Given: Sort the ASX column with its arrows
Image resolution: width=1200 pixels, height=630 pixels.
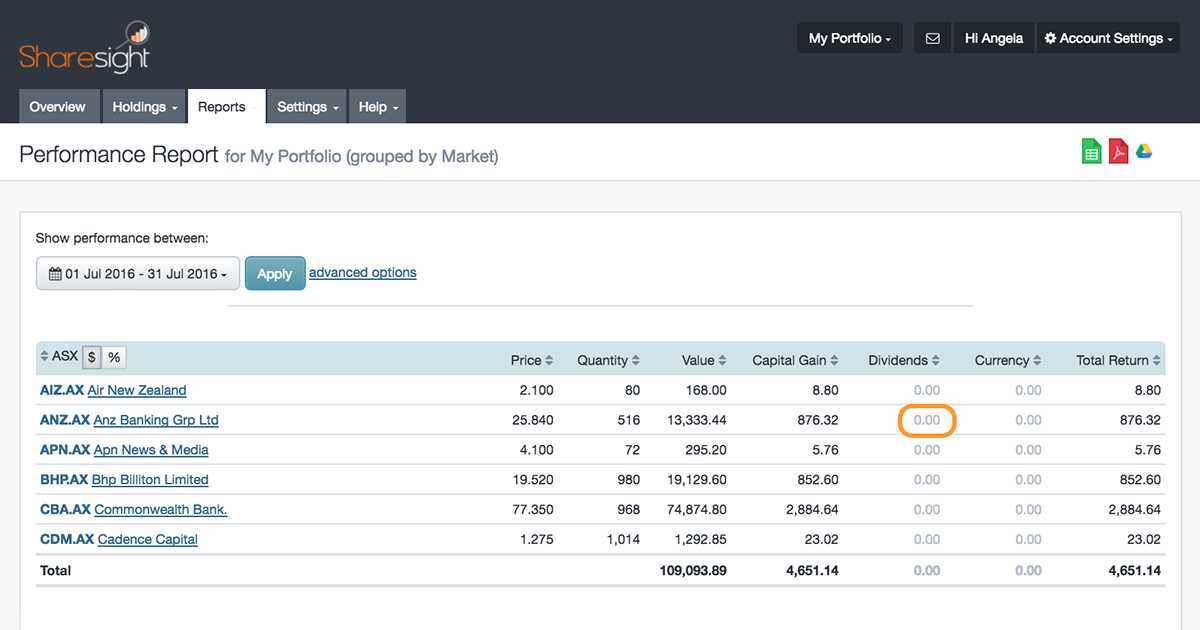Looking at the screenshot, I should coord(46,355).
